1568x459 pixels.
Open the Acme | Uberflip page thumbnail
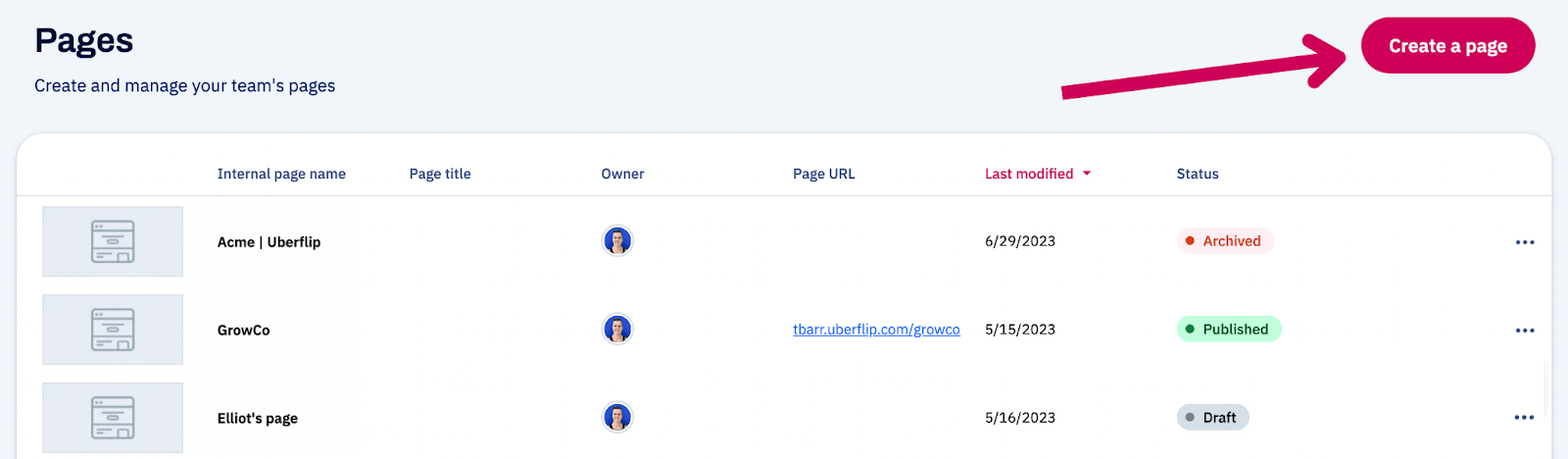[113, 241]
